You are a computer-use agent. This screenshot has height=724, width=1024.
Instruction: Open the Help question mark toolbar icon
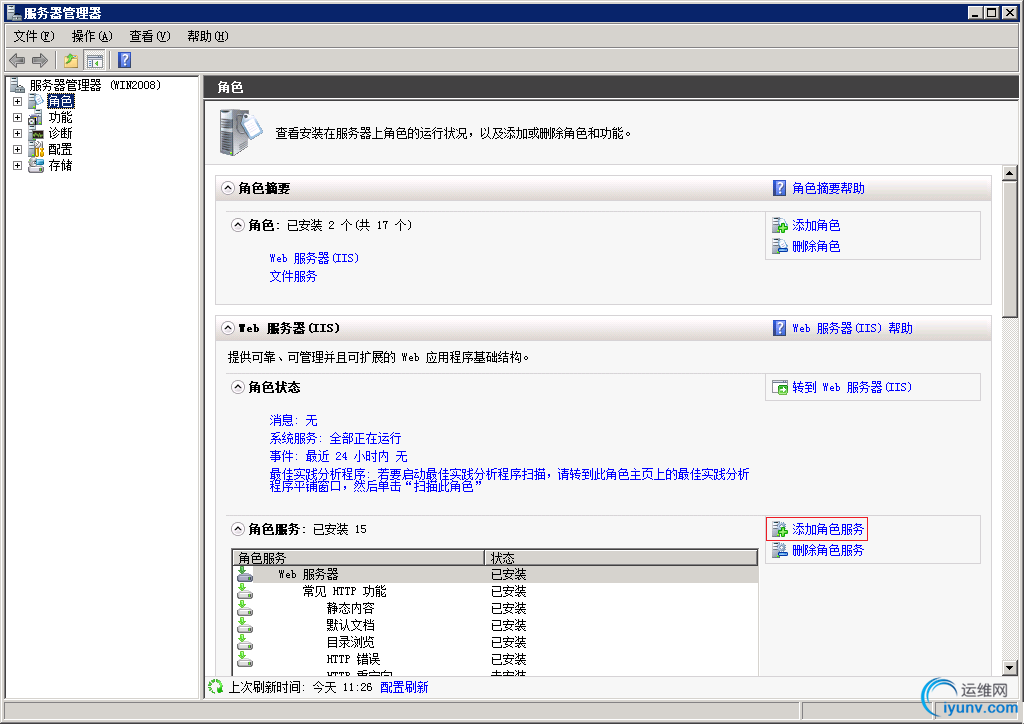pyautogui.click(x=125, y=61)
